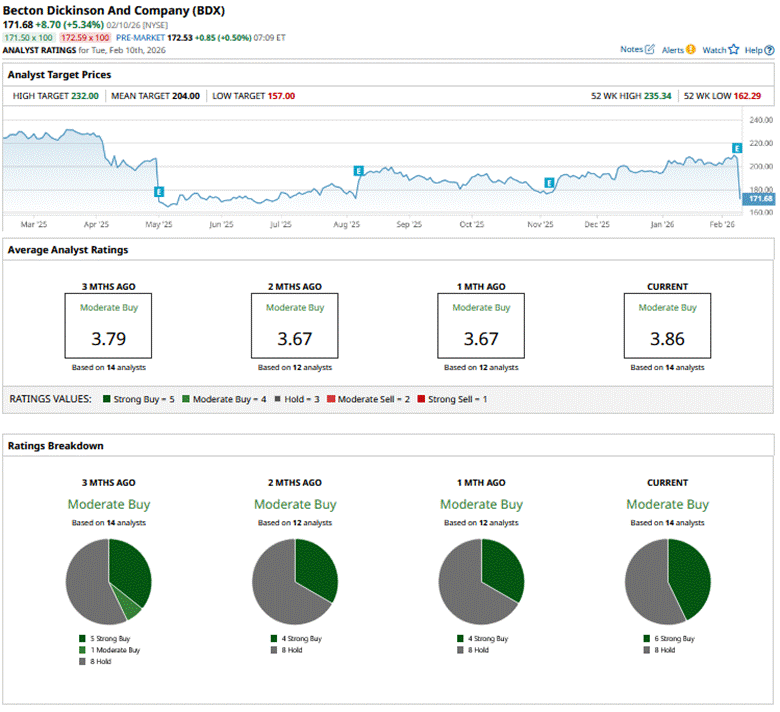Image resolution: width=780 pixels, height=712 pixels.
Task: Click the earnings 'E' marker near Aug '25
Action: [358, 172]
